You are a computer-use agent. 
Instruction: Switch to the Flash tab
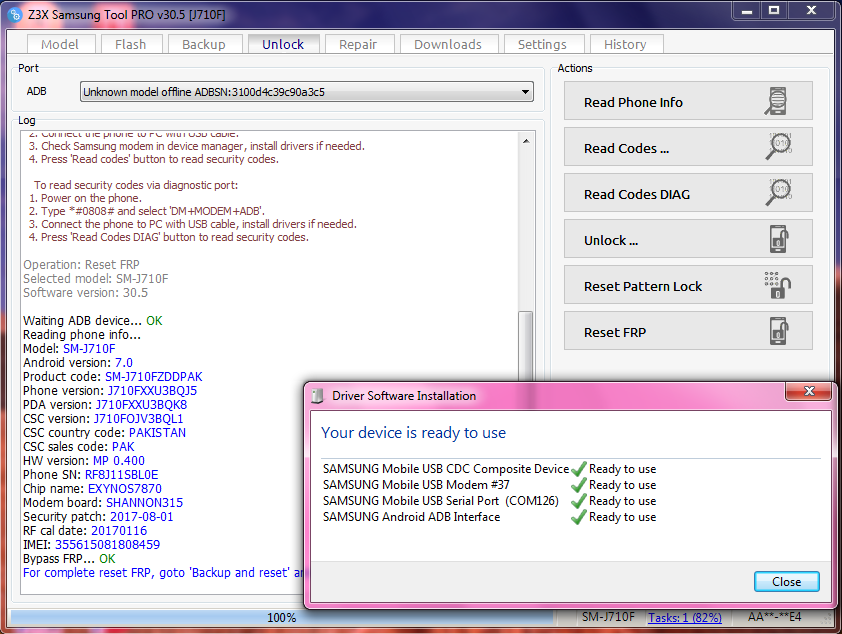[x=130, y=44]
